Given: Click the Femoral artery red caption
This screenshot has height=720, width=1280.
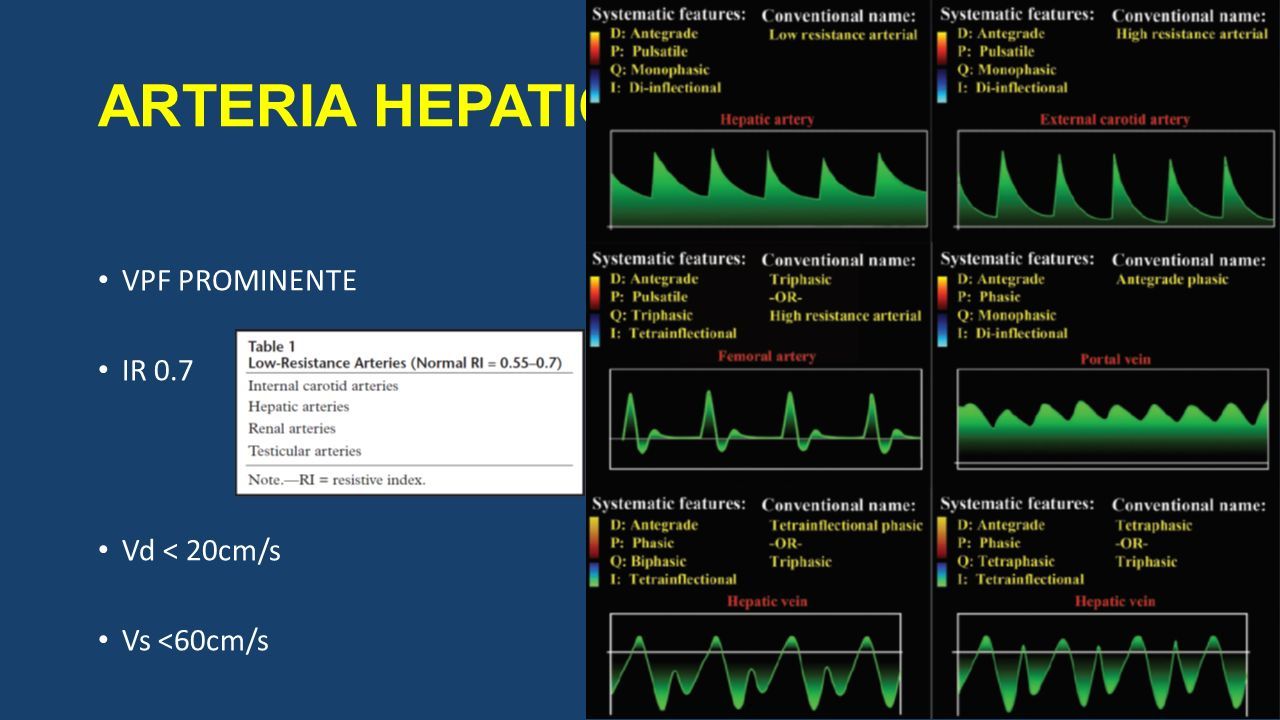Looking at the screenshot, I should click(767, 356).
